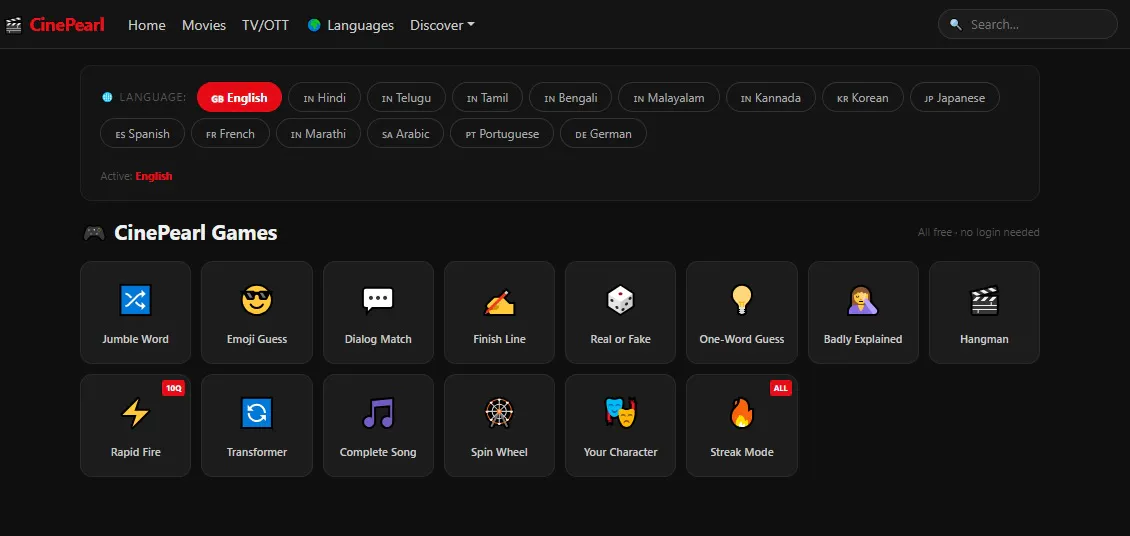
Task: Choose Spanish language pill
Action: click(x=143, y=133)
